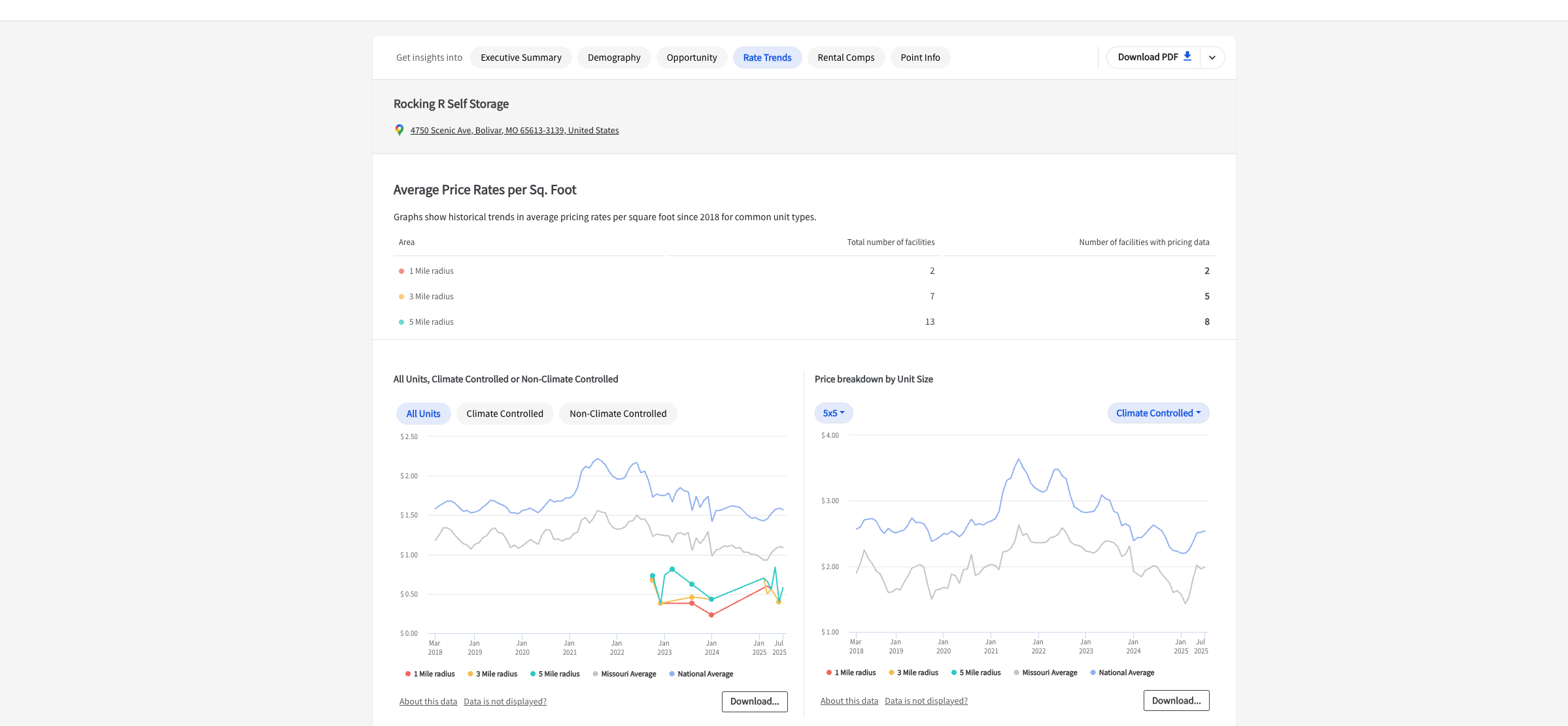Click the Total number of facilities header

[x=891, y=242]
